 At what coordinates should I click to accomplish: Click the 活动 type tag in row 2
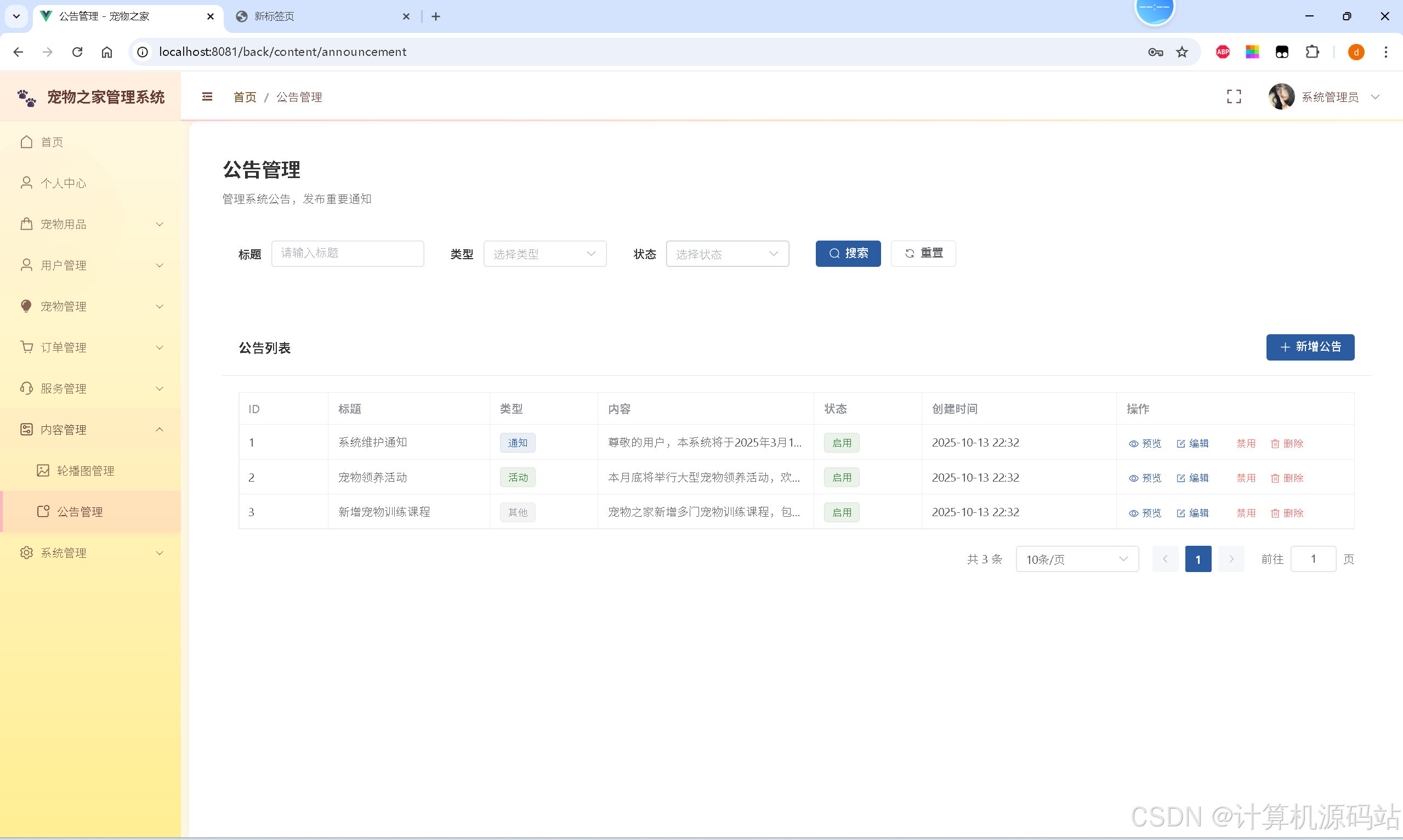(x=518, y=477)
